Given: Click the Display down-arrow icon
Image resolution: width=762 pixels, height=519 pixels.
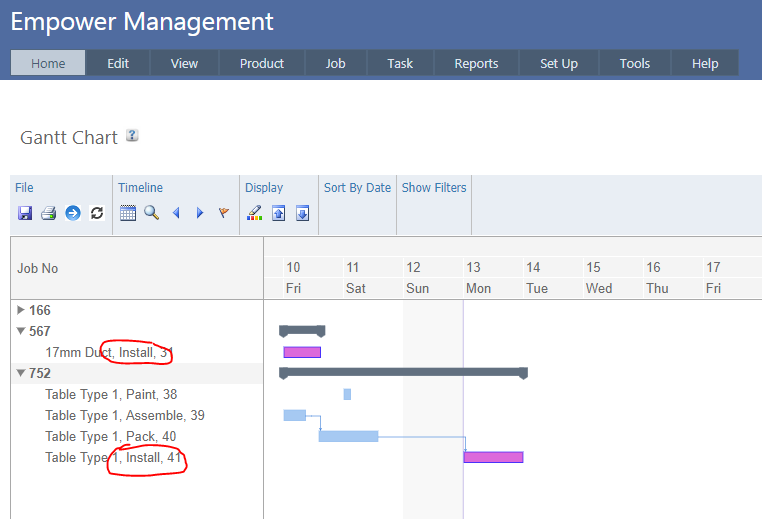Looking at the screenshot, I should pos(302,213).
